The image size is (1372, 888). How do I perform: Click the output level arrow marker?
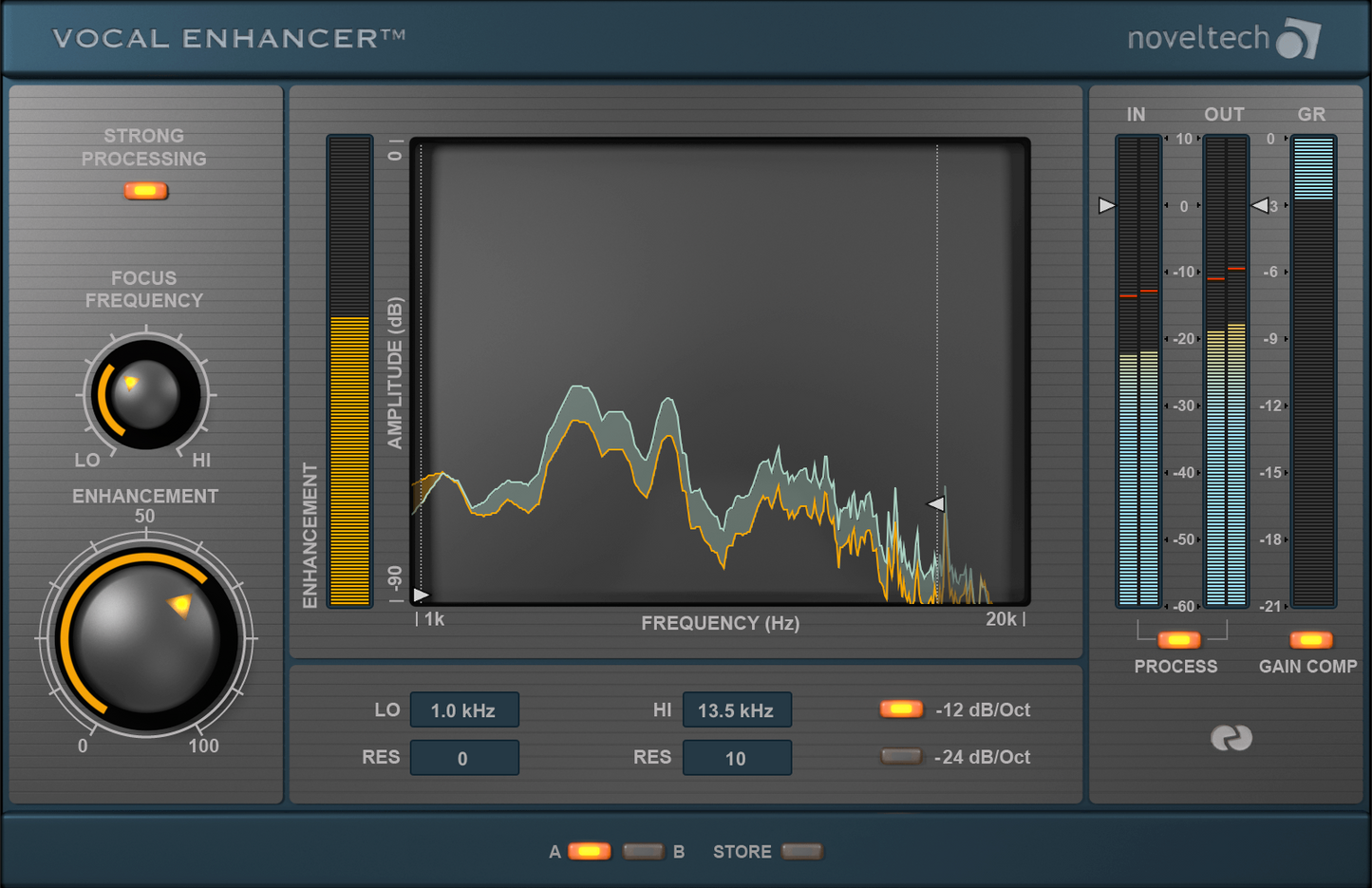pos(1260,204)
